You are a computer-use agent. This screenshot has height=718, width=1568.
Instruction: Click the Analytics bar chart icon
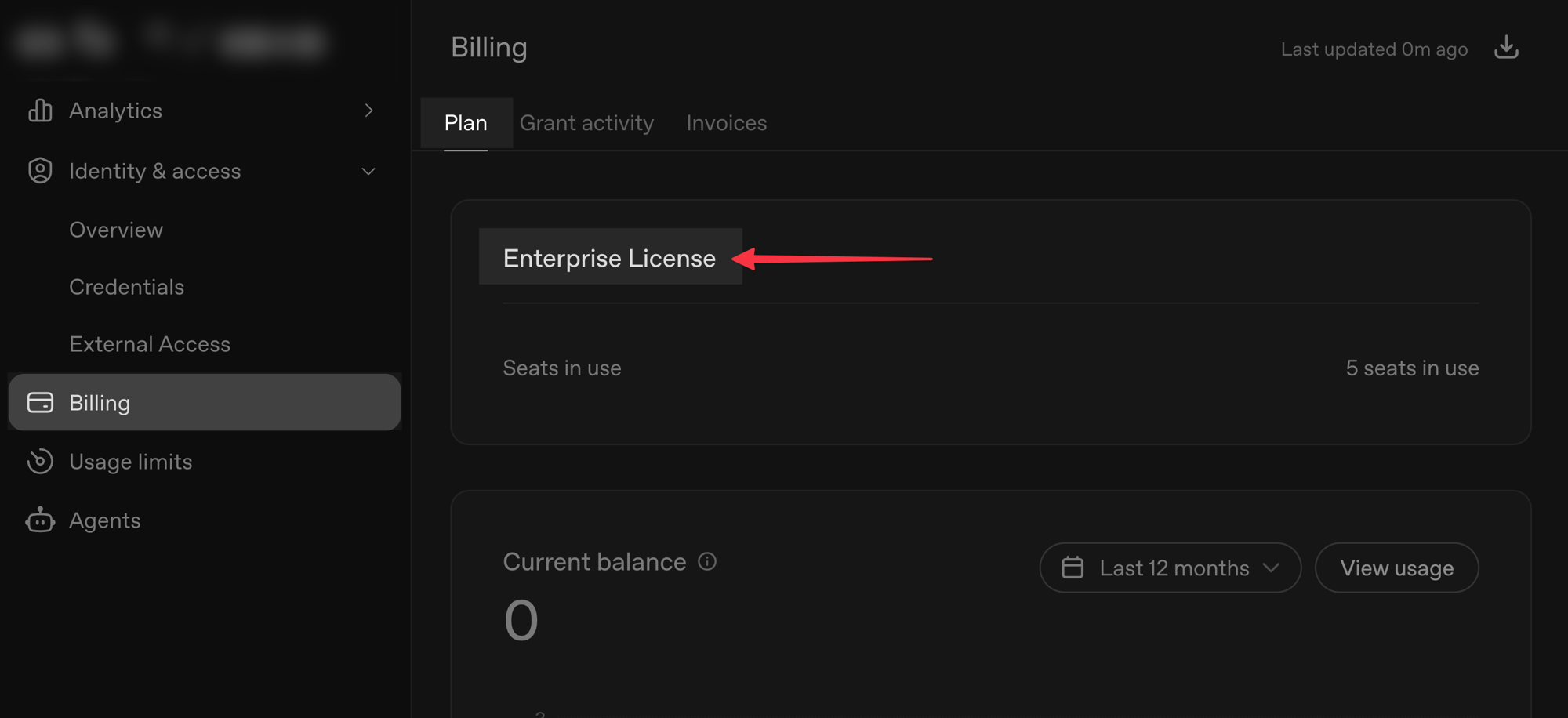[x=40, y=111]
